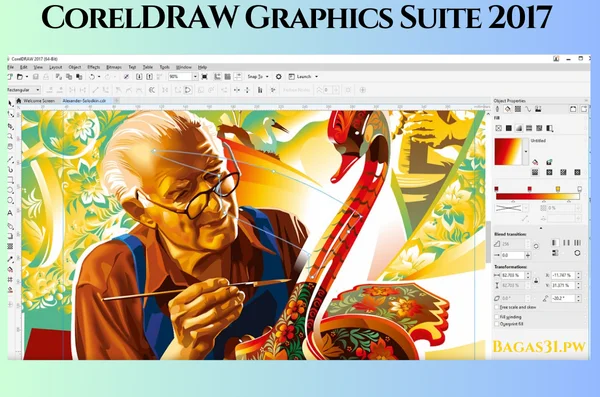Click the fountain fill preview swatch
The width and height of the screenshot is (600, 397).
coord(508,151)
